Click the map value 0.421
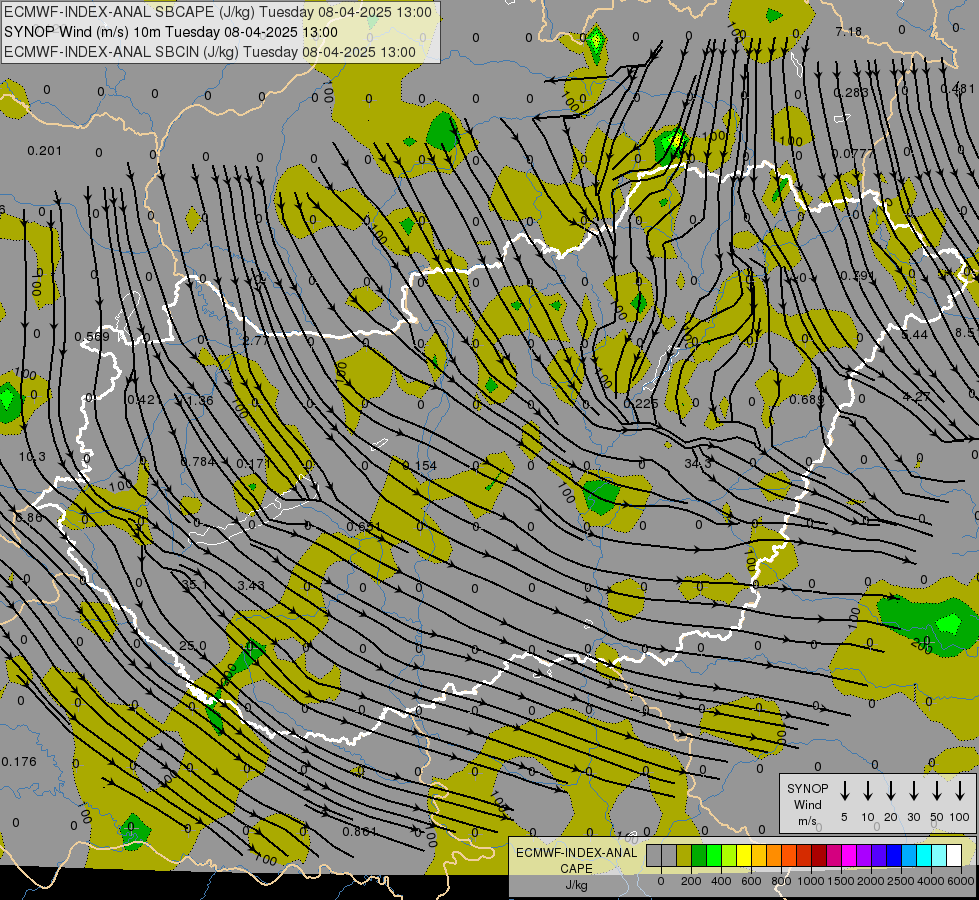 tap(144, 400)
